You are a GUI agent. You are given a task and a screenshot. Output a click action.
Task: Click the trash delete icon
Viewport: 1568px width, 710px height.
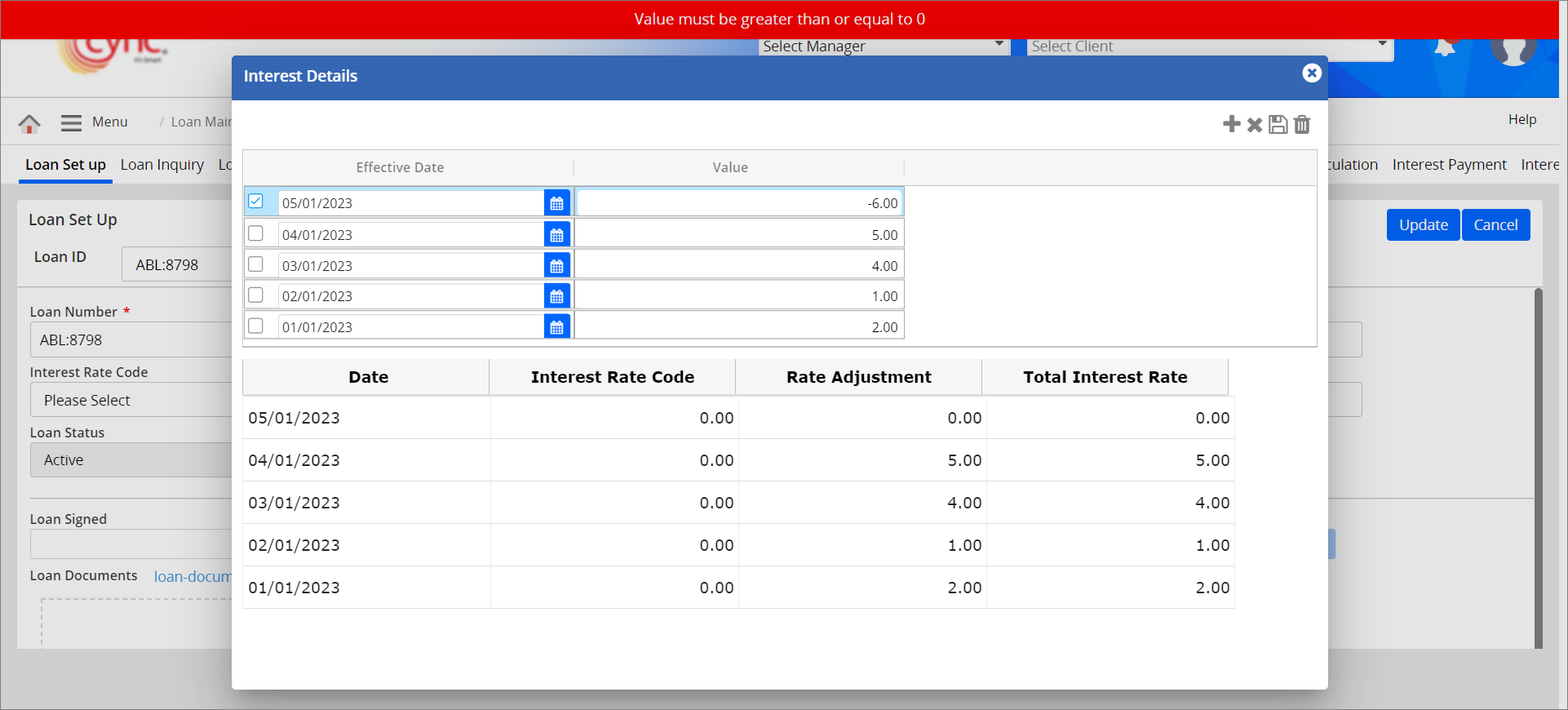click(x=1302, y=125)
